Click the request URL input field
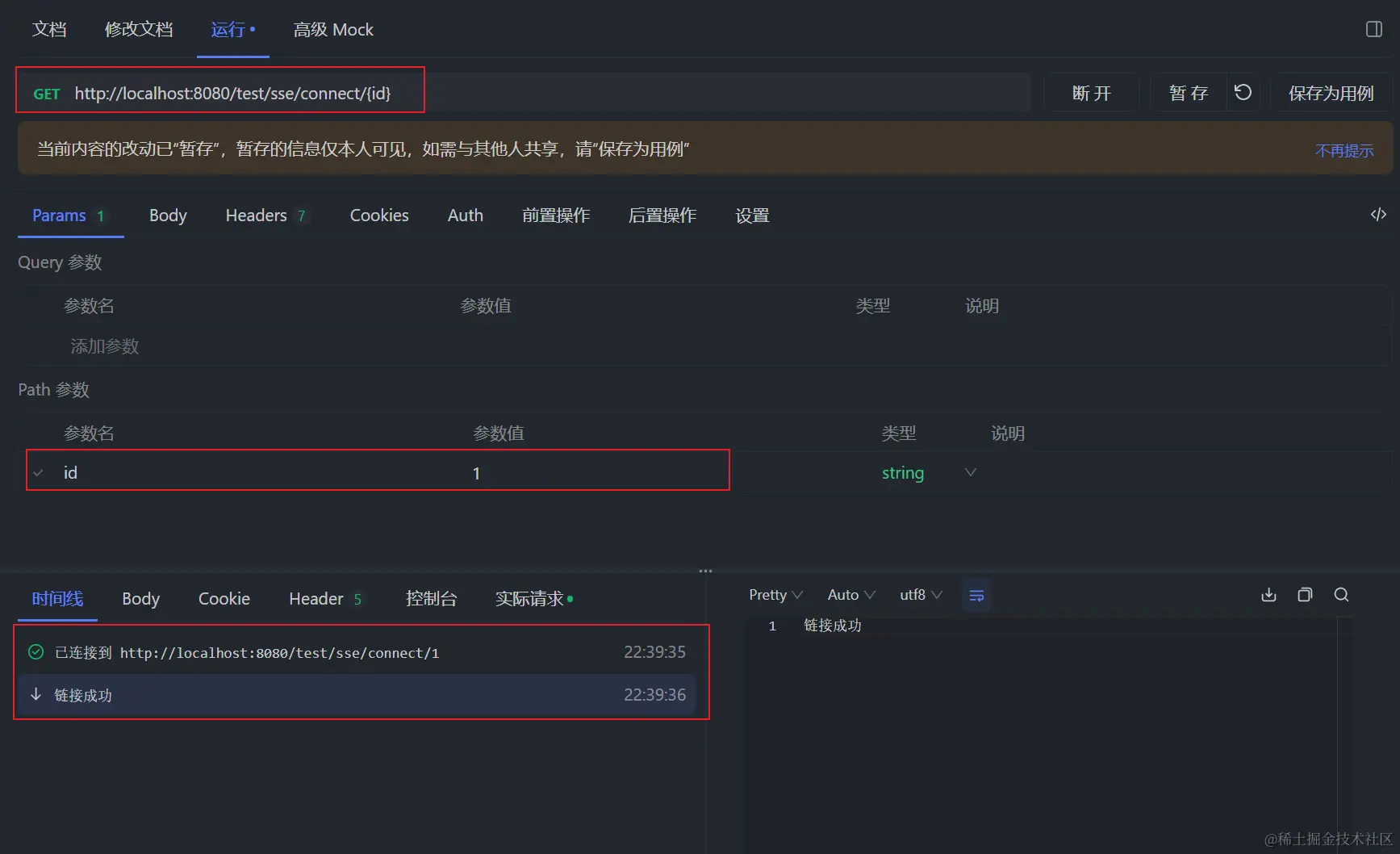The image size is (1400, 854). tap(549, 93)
